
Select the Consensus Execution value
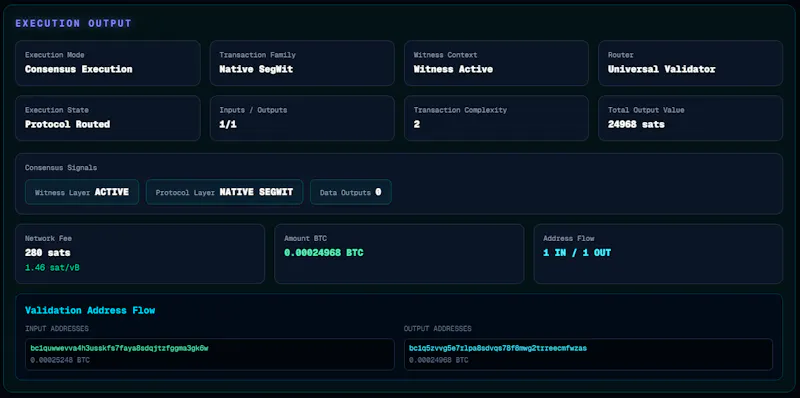pyautogui.click(x=79, y=69)
